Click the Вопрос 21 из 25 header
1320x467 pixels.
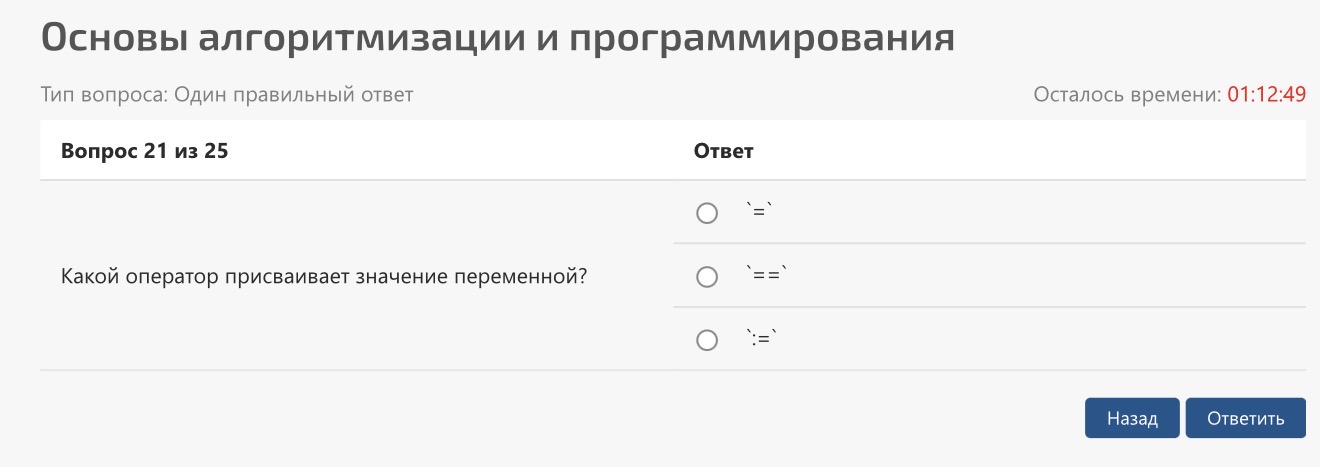pyautogui.click(x=151, y=151)
